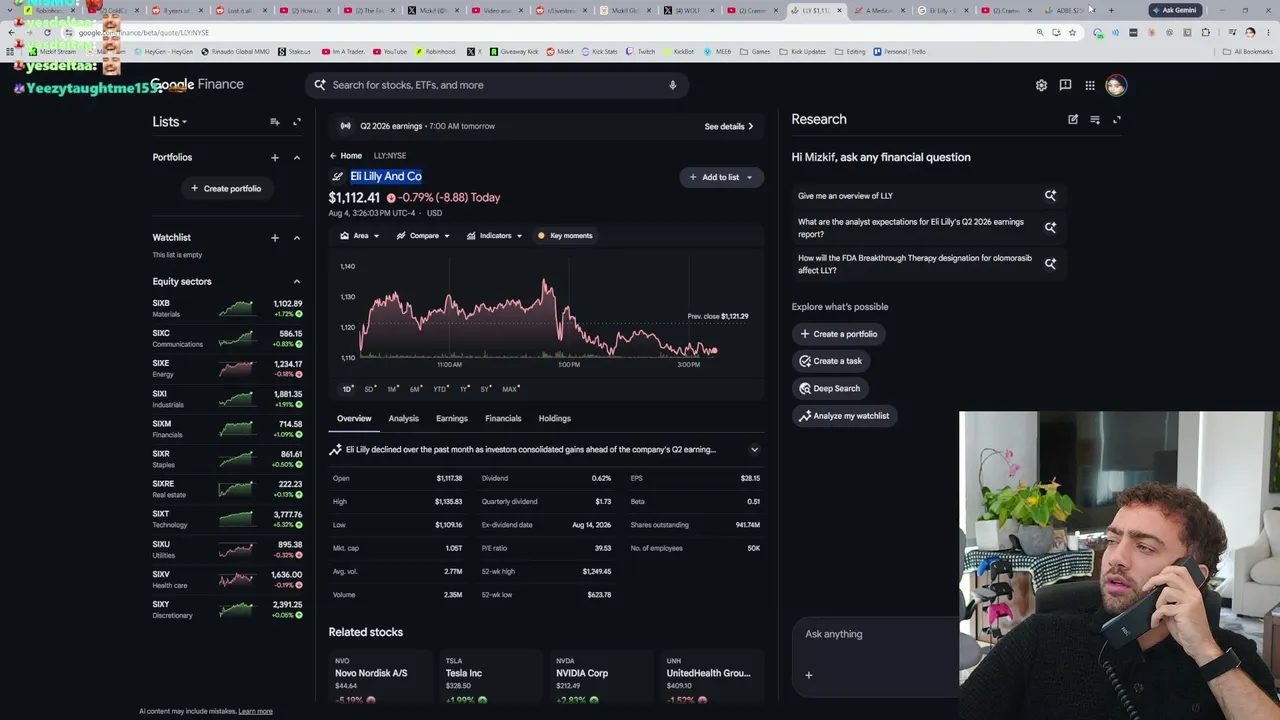Add a stock to Watchlist with plus icon
The height and width of the screenshot is (720, 1280).
click(275, 238)
